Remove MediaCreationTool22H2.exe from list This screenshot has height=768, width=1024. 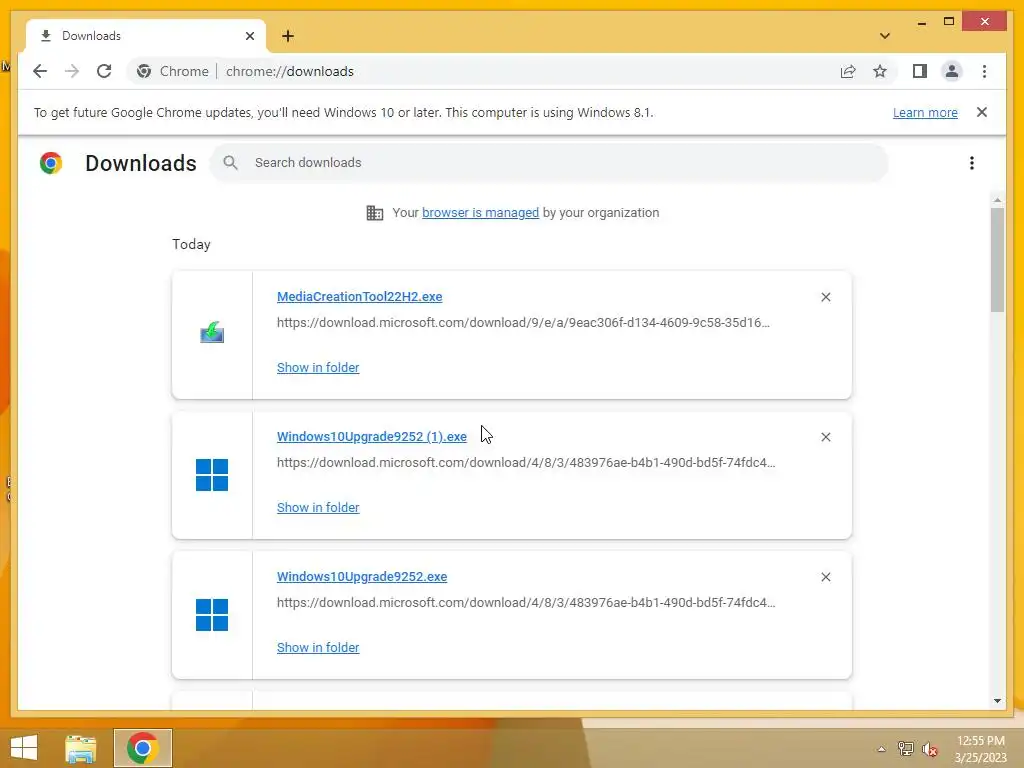pyautogui.click(x=825, y=297)
